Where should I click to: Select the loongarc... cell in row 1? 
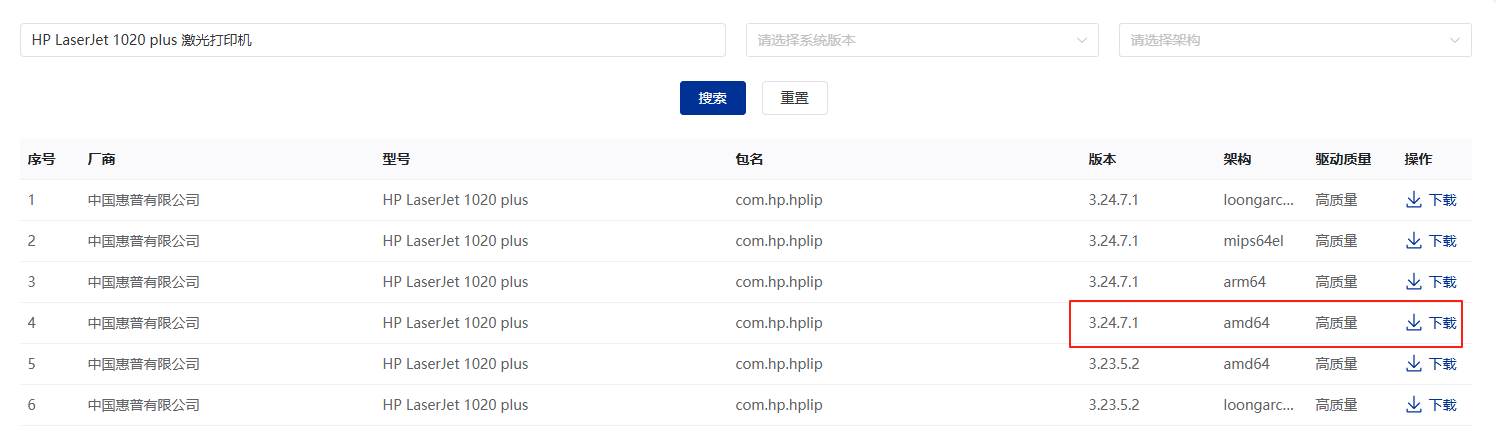pos(1259,200)
